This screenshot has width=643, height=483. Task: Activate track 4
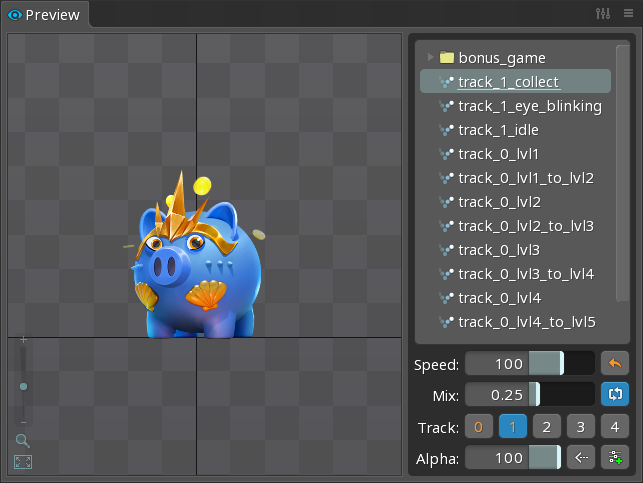(x=614, y=427)
